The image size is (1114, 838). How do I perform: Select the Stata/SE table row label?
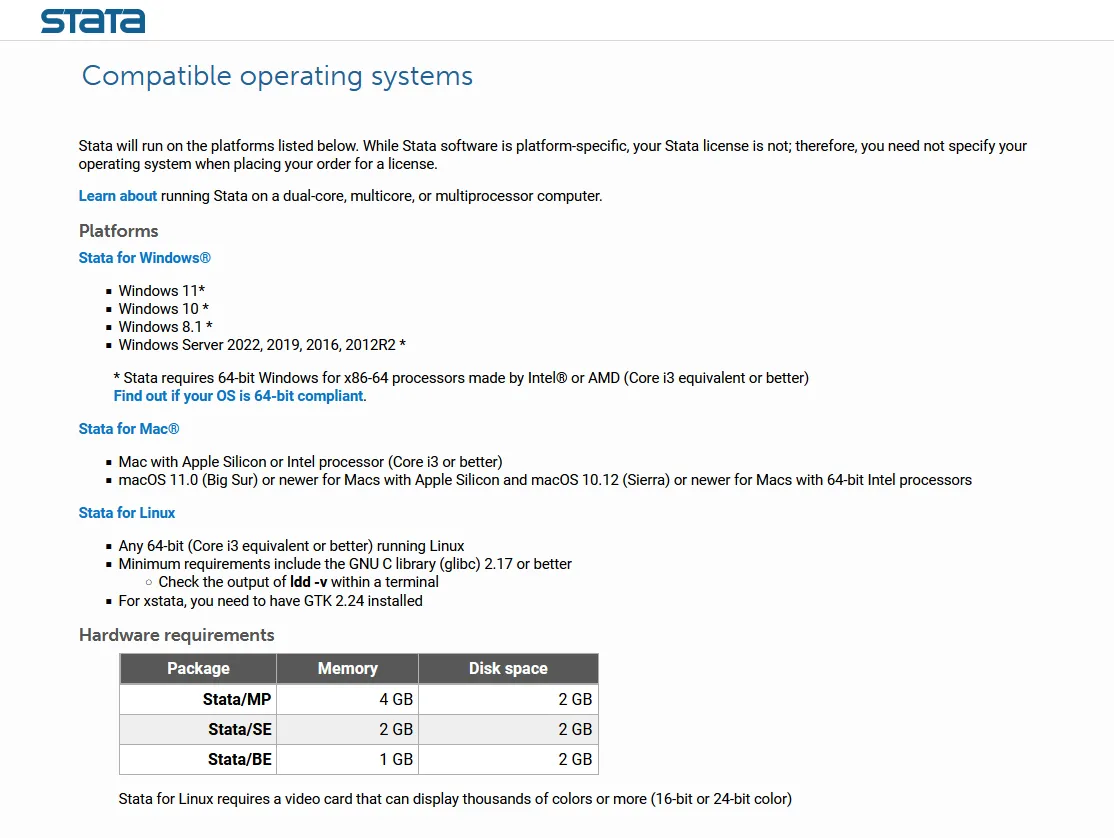click(239, 729)
